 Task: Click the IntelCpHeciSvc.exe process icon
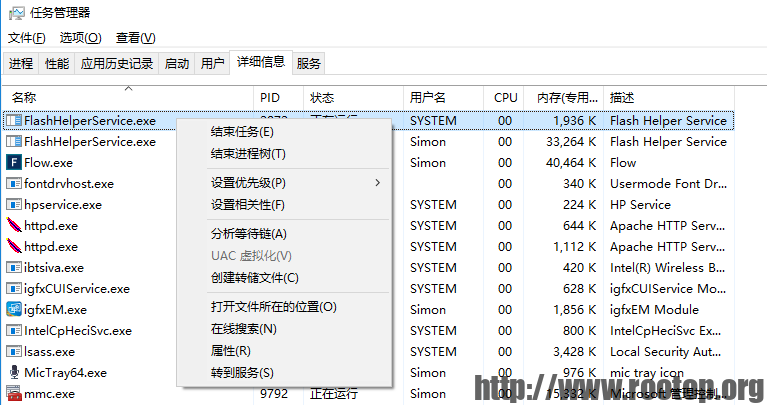click(x=14, y=331)
